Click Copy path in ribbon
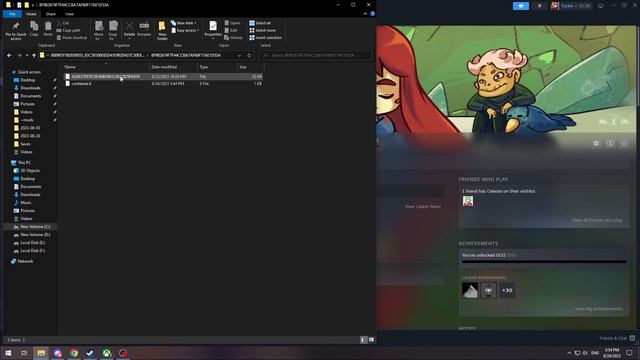 [69, 30]
